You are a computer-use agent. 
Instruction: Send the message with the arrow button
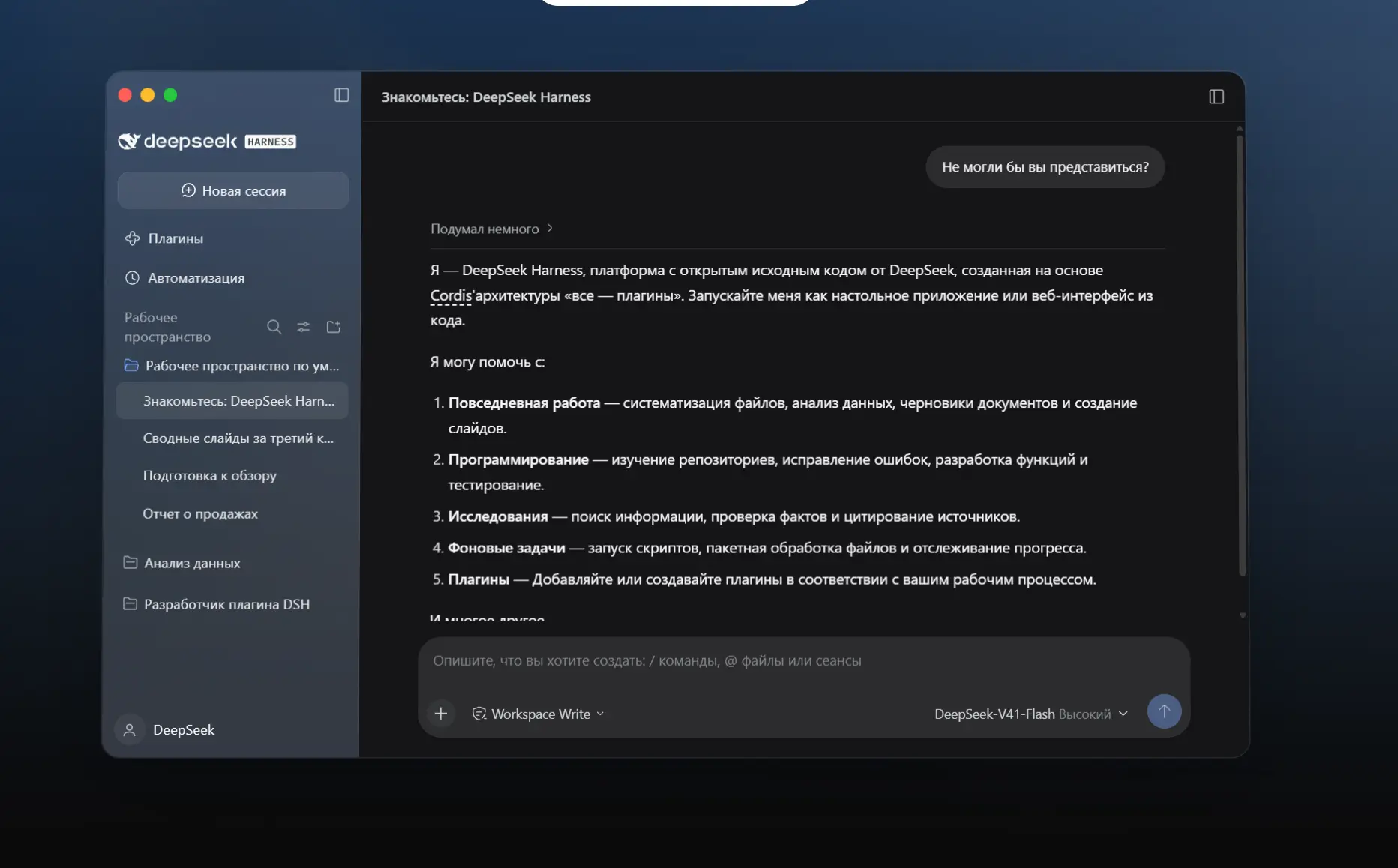click(1164, 711)
